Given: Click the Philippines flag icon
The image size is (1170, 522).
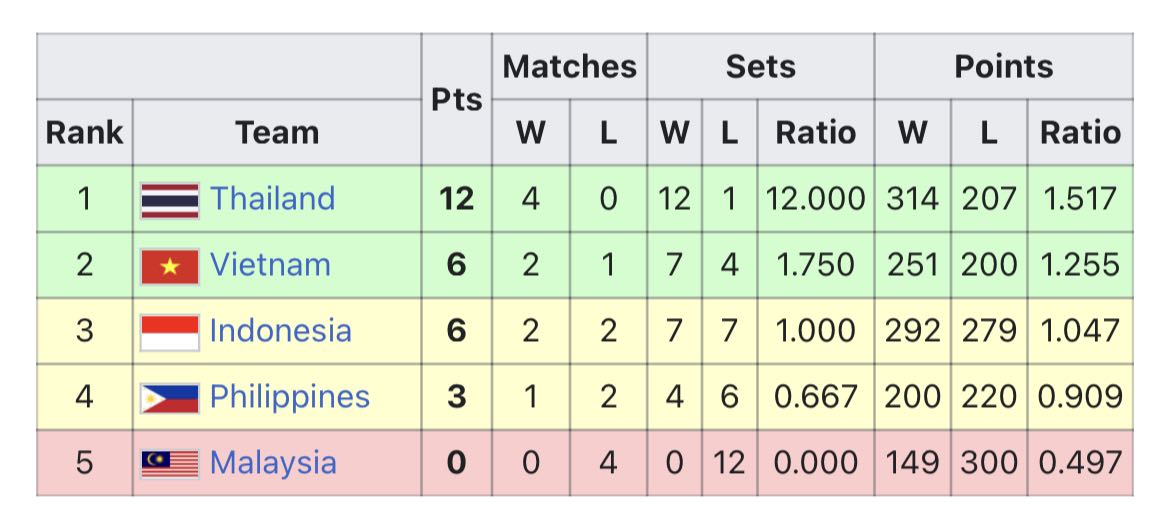Looking at the screenshot, I should 169,398.
